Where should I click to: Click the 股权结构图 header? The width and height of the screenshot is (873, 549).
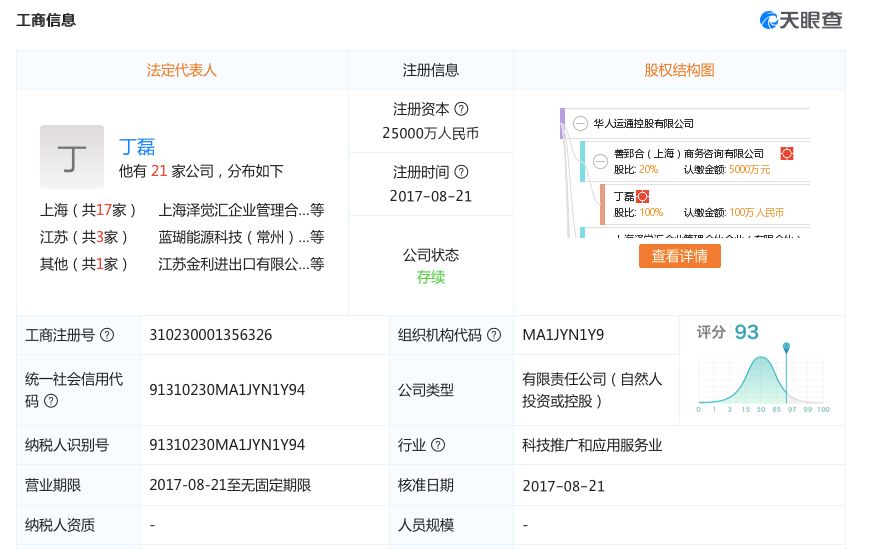click(679, 70)
